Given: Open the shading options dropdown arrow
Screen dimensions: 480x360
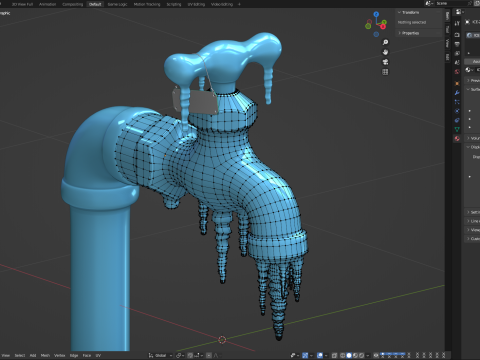Looking at the screenshot, I should [x=368, y=356].
